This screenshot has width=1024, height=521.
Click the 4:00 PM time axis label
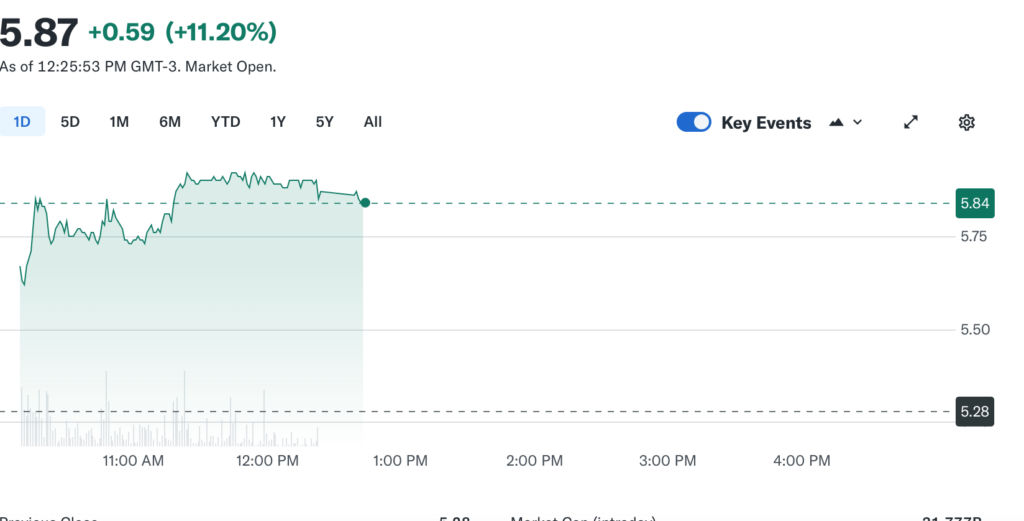click(x=801, y=461)
